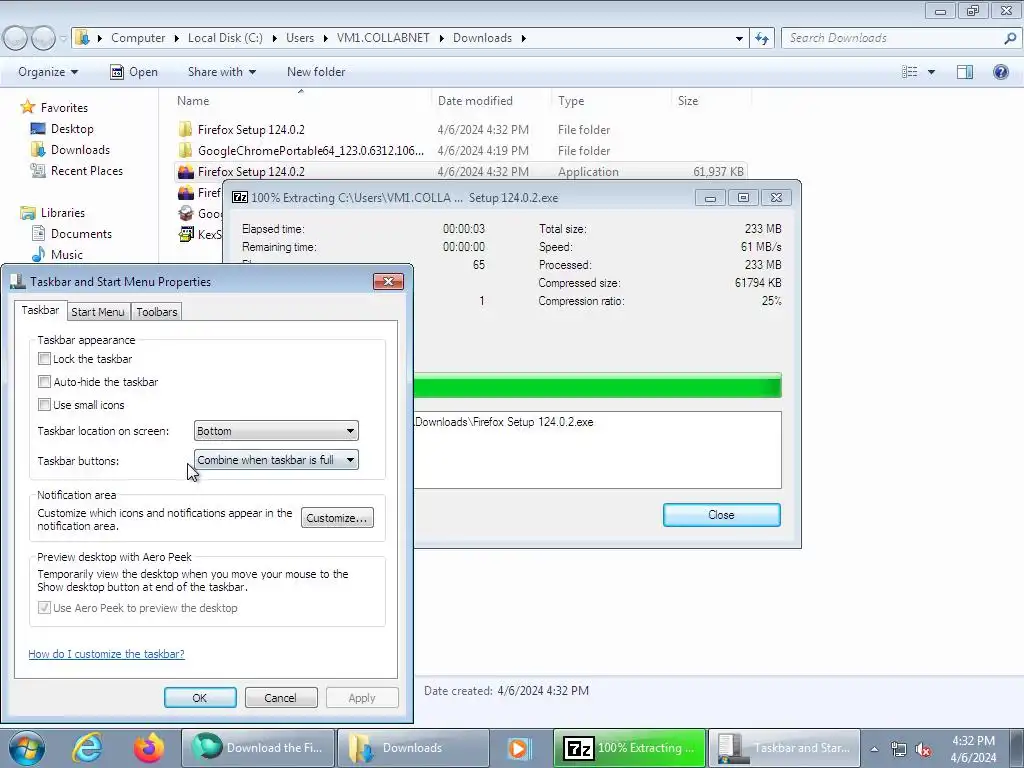Select Desktop in the navigation pane
The height and width of the screenshot is (768, 1024).
(72, 129)
